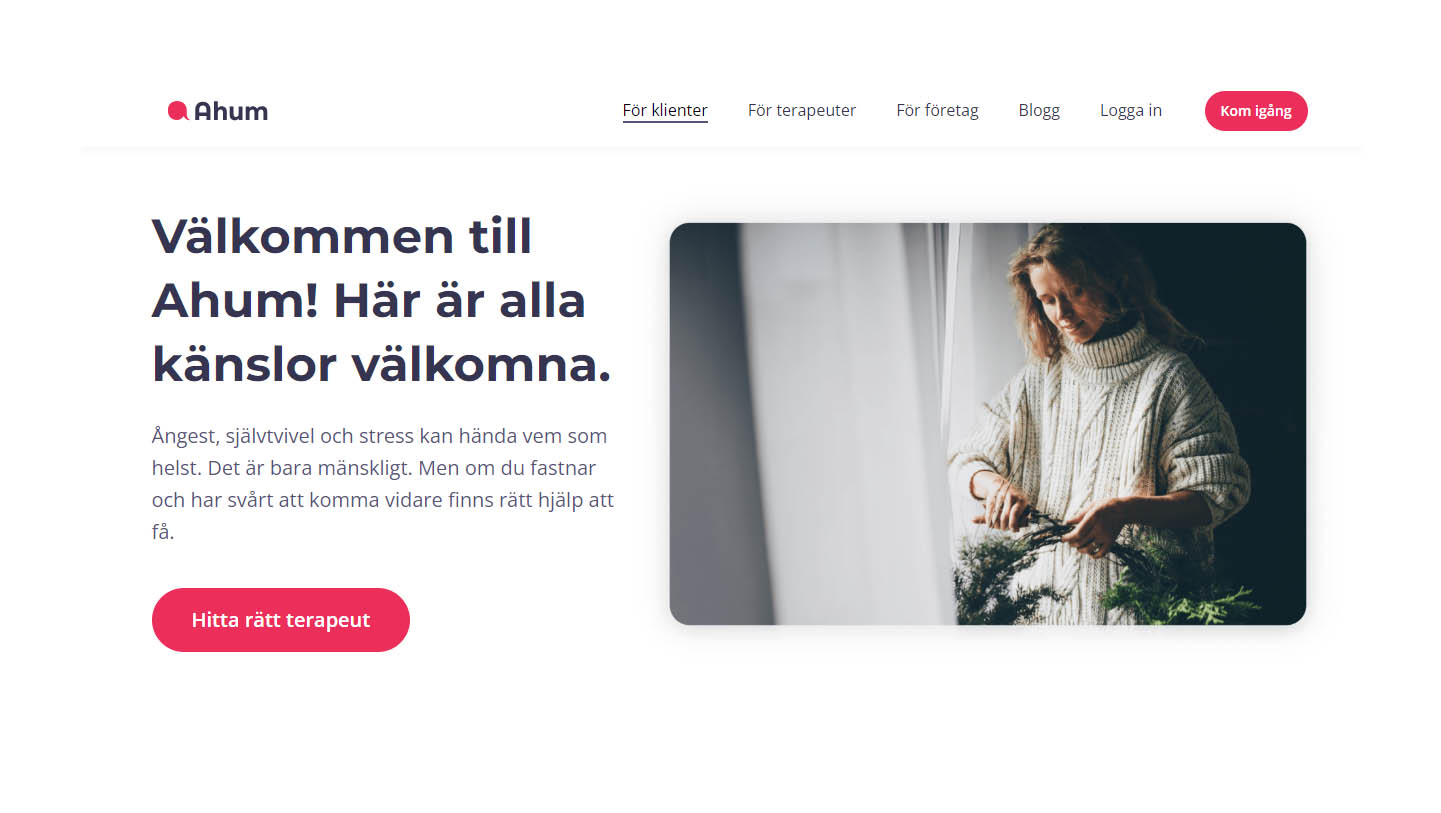Click the Välkommen till Ahum headline
Screen dimensions: 1441x813
point(381,301)
